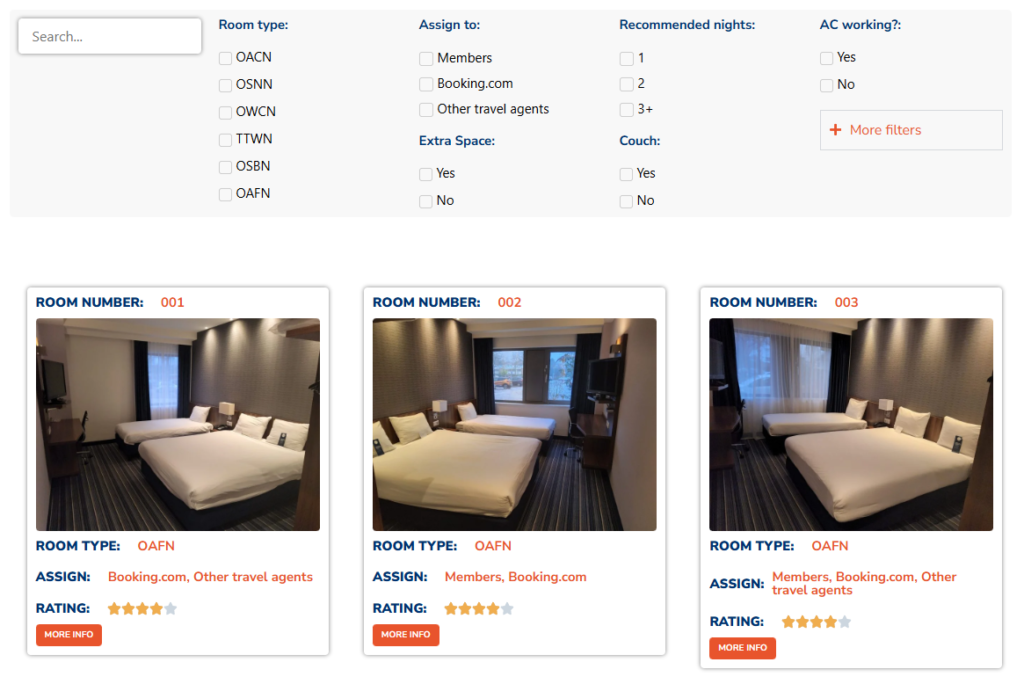The width and height of the screenshot is (1024, 684).
Task: Select Yes under AC working
Action: (x=827, y=58)
